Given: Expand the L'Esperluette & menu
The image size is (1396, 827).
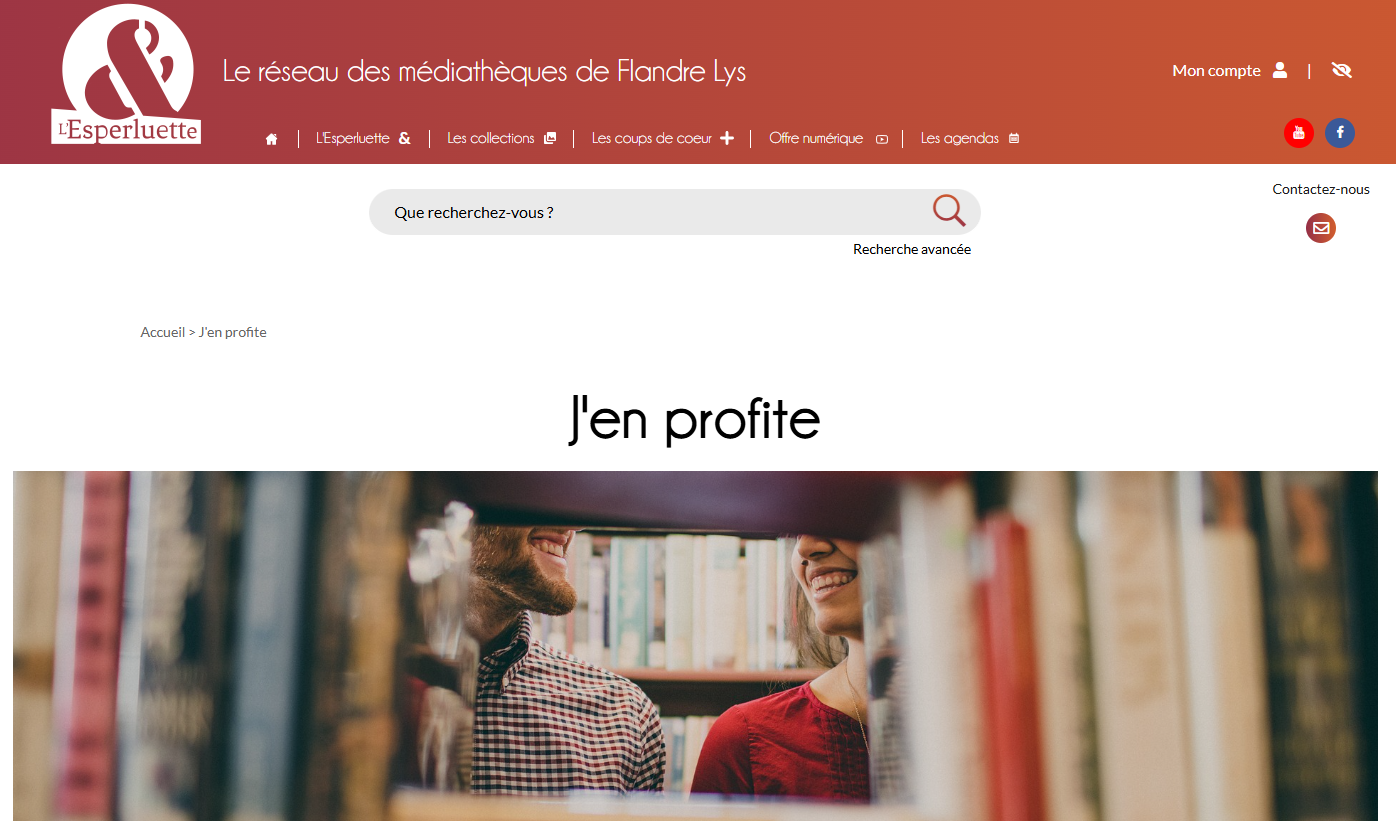Looking at the screenshot, I should pyautogui.click(x=363, y=138).
